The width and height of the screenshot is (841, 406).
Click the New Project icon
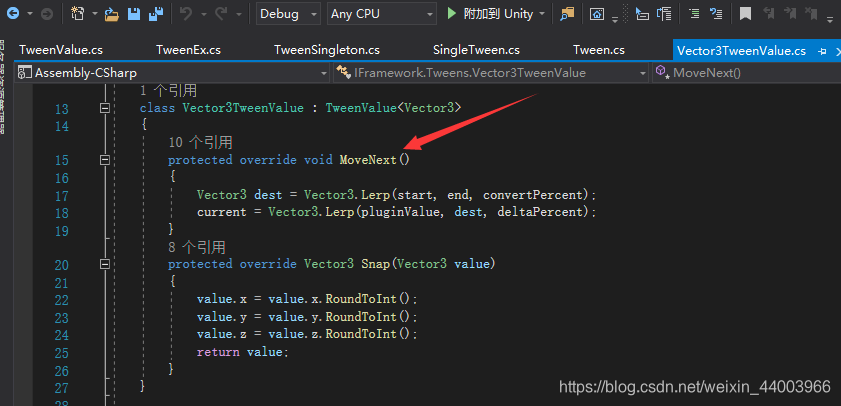point(78,13)
